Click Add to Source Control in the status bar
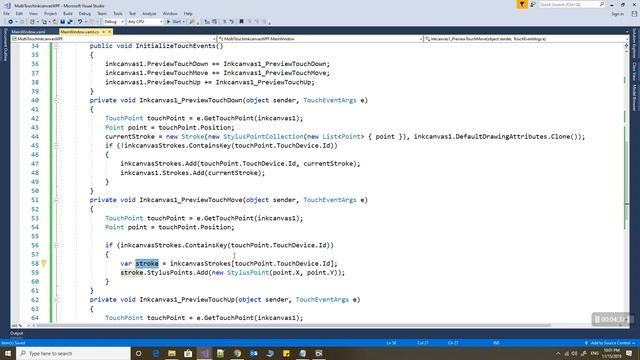Viewport: 640px width, 360px height. click(610, 343)
